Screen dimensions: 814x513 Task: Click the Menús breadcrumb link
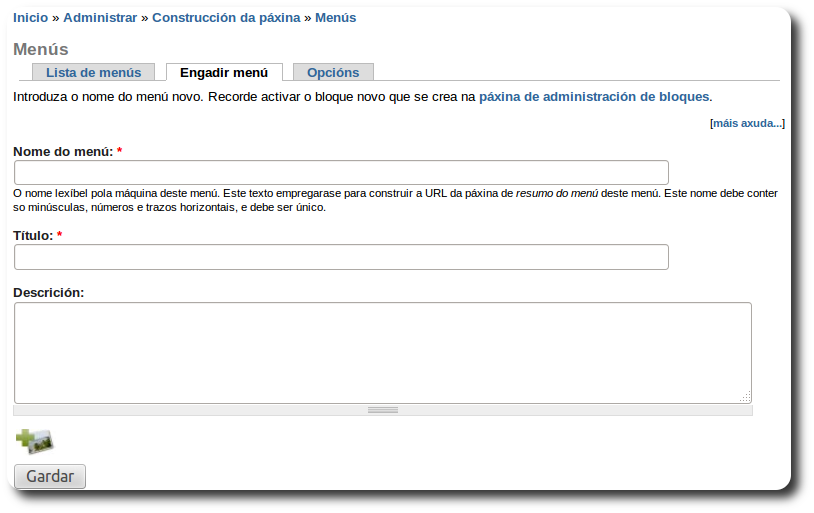click(335, 18)
